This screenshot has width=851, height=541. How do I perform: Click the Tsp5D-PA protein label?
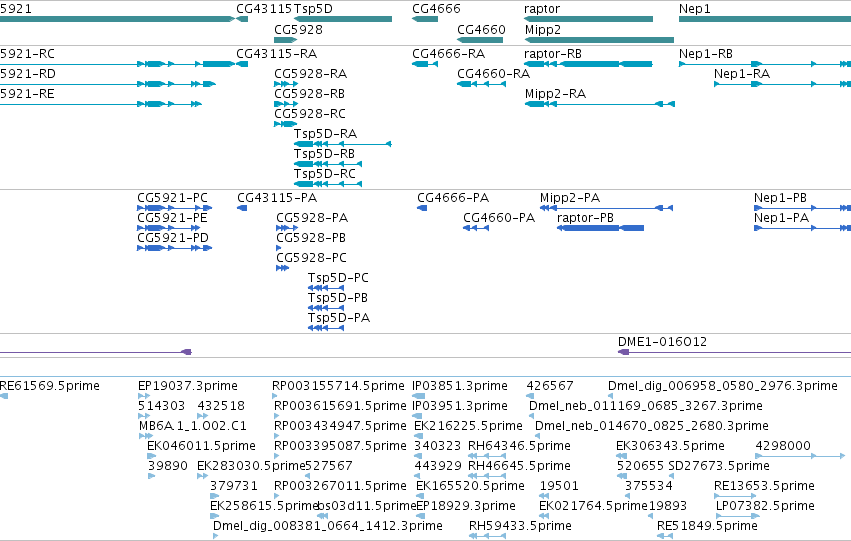[339, 318]
